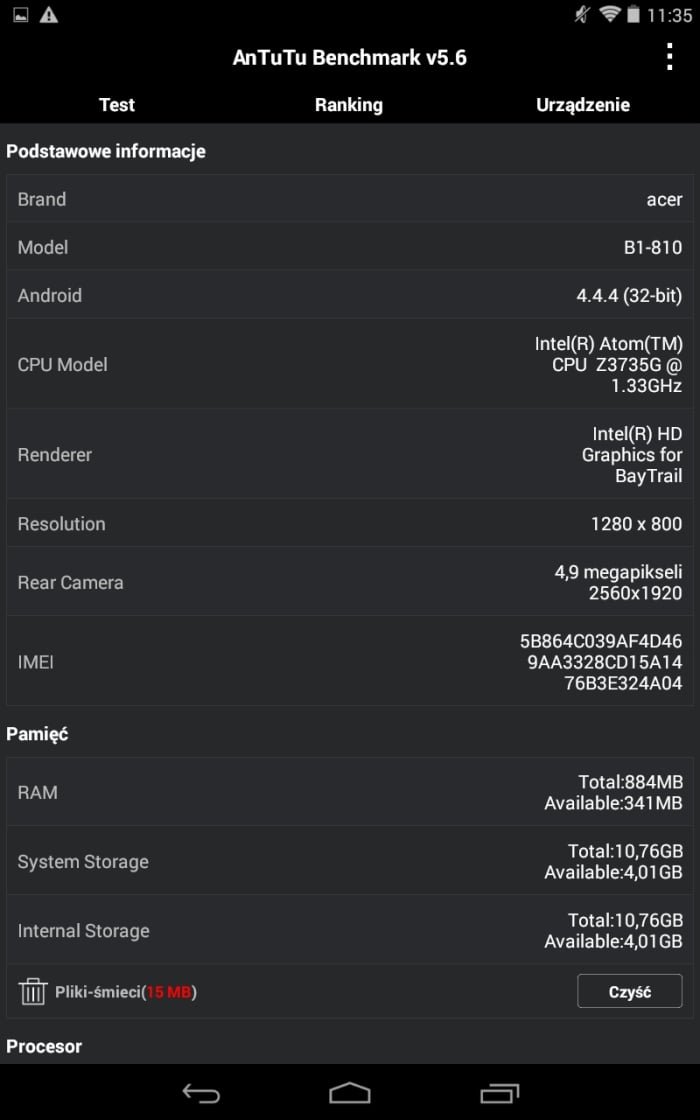The width and height of the screenshot is (700, 1120).
Task: Switch to the Ranking tab
Action: pyautogui.click(x=349, y=104)
